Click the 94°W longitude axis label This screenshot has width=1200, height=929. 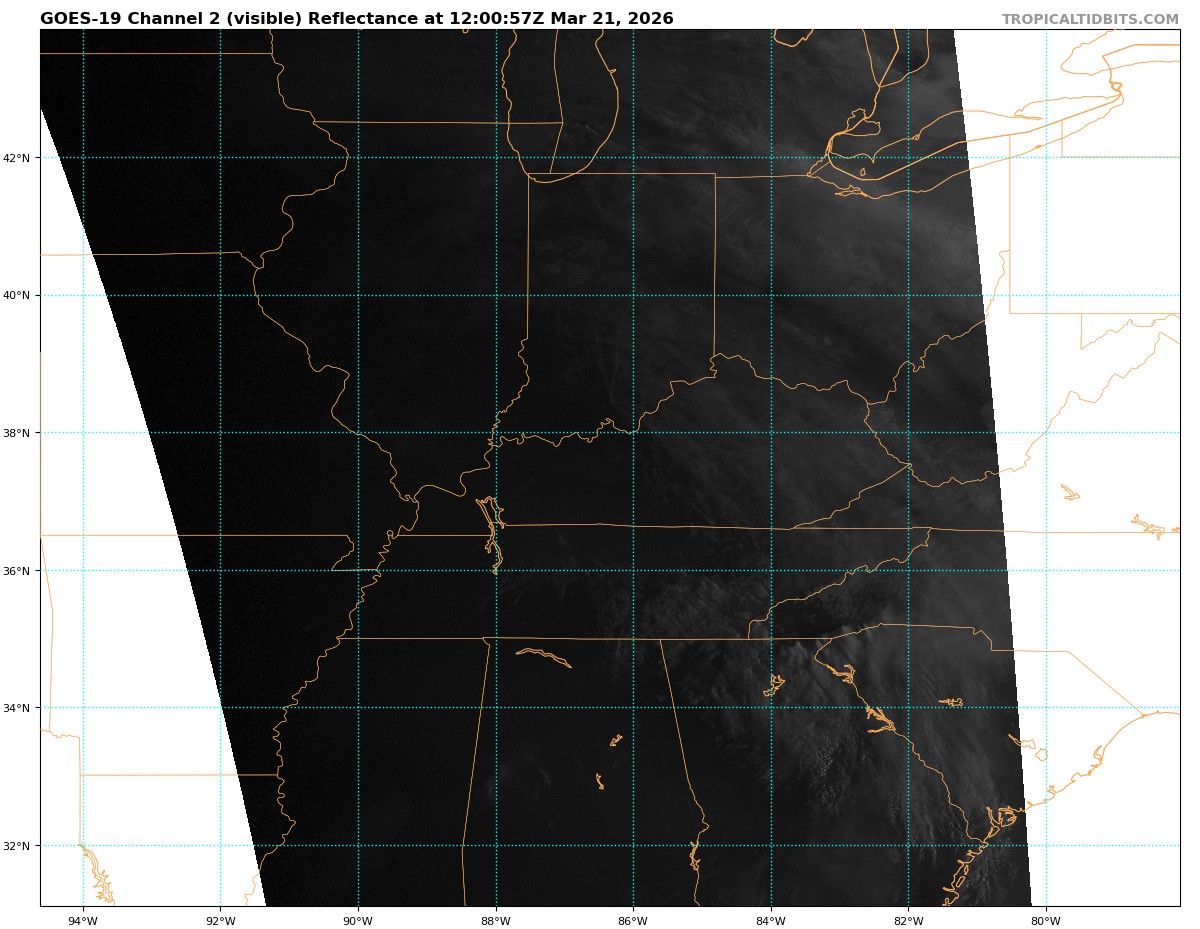83,921
